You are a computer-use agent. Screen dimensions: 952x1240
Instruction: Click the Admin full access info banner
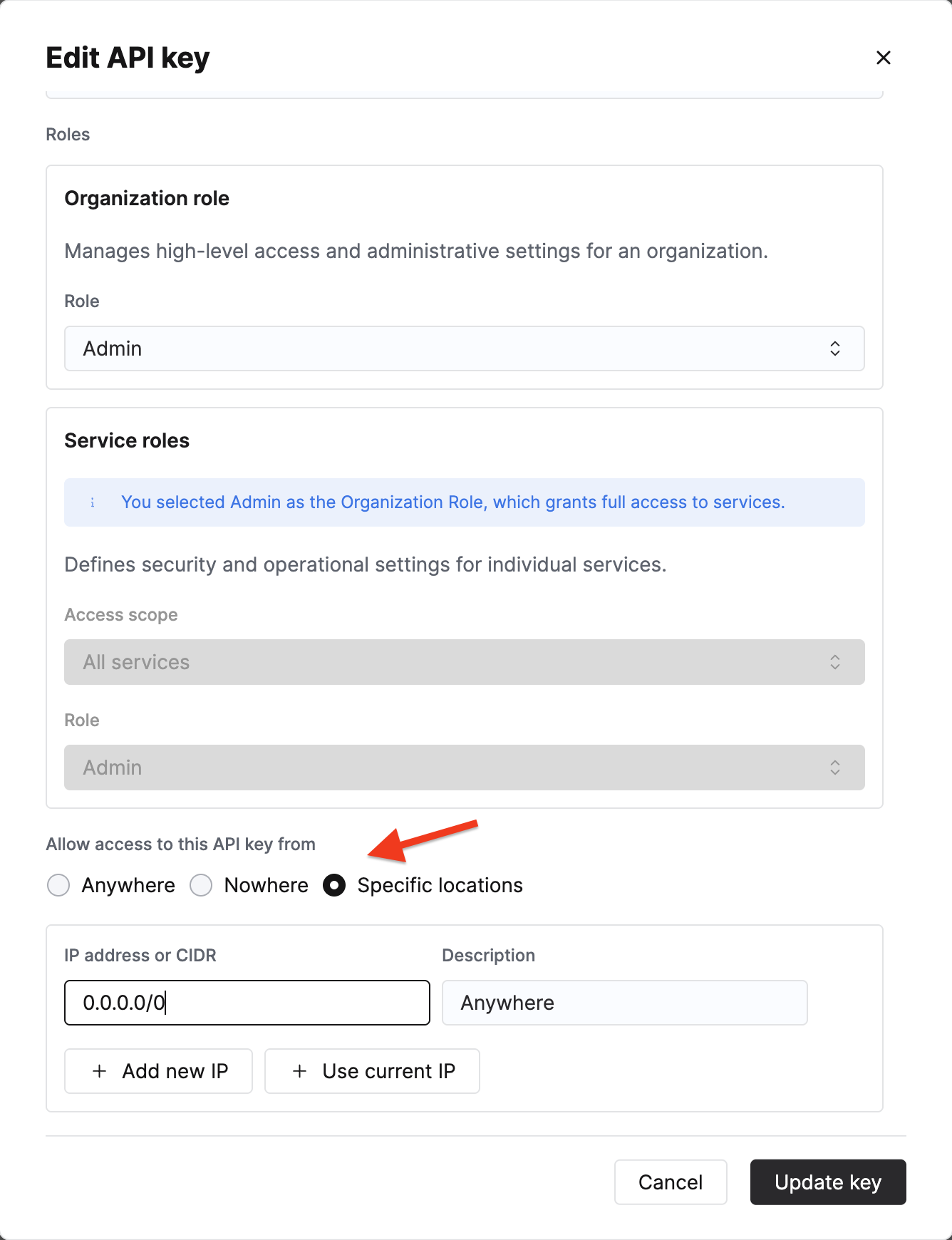pyautogui.click(x=464, y=502)
